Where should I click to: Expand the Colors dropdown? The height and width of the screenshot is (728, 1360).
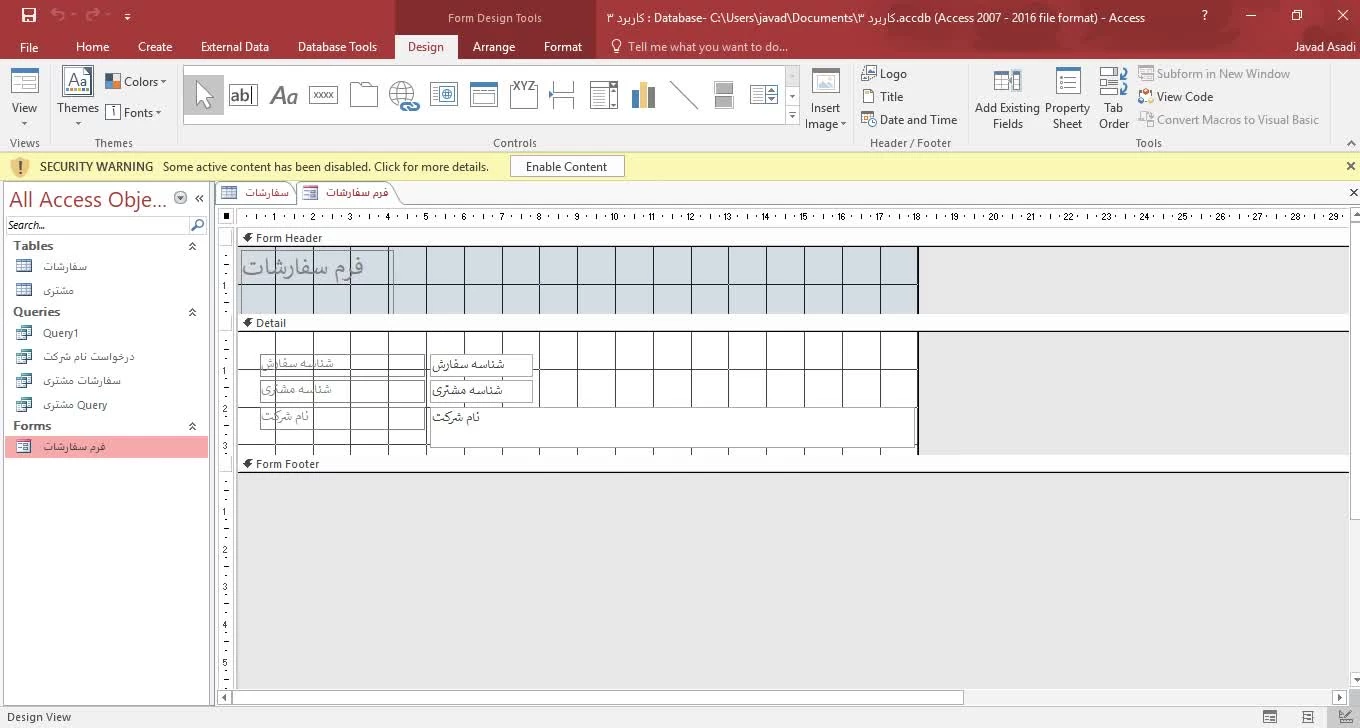point(136,82)
